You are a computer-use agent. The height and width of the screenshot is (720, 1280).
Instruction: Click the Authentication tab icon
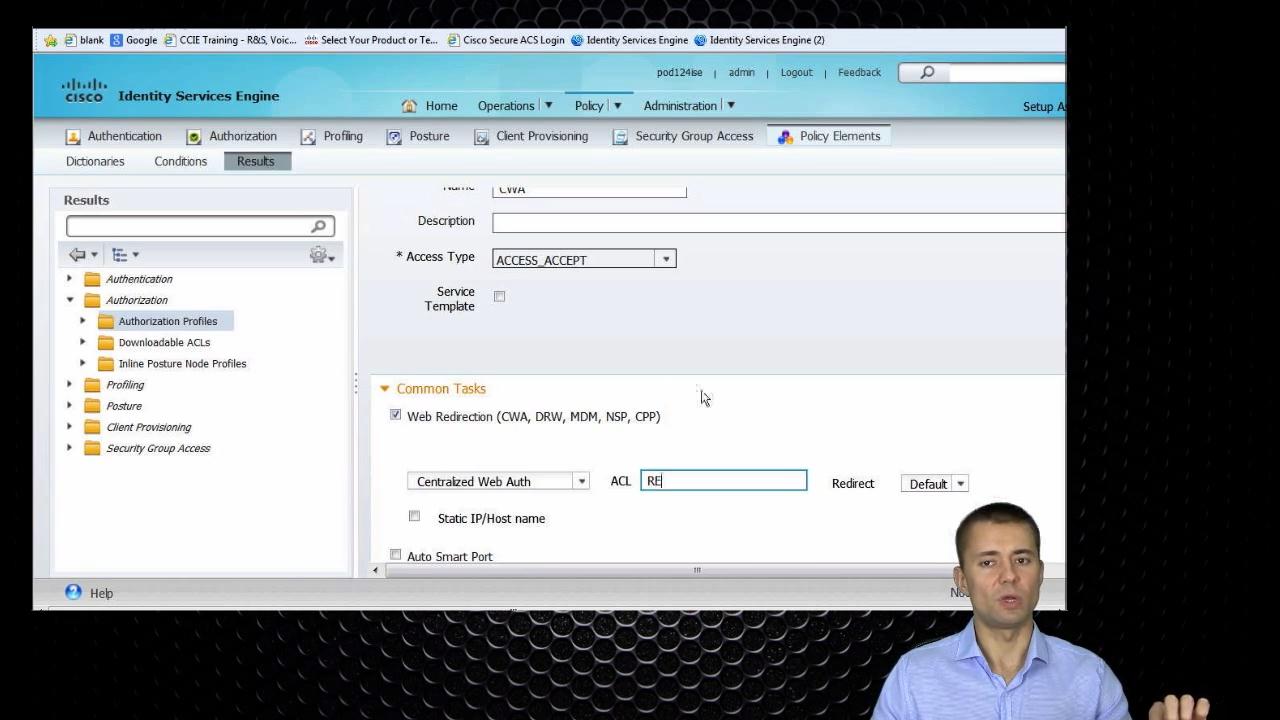click(x=73, y=137)
